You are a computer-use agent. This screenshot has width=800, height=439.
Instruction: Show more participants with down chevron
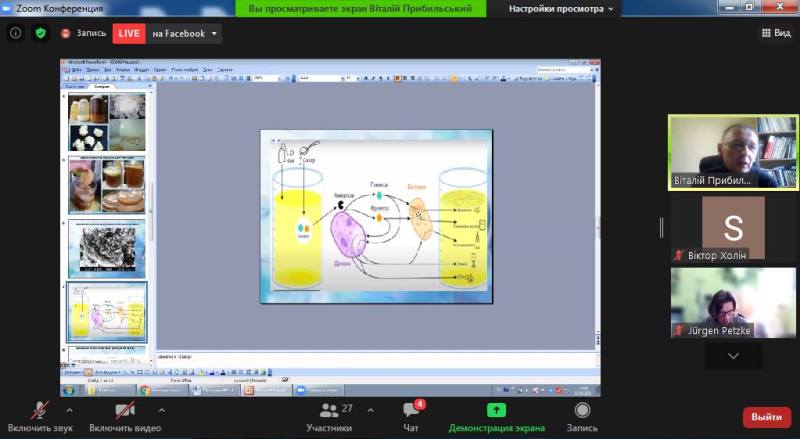(733, 356)
